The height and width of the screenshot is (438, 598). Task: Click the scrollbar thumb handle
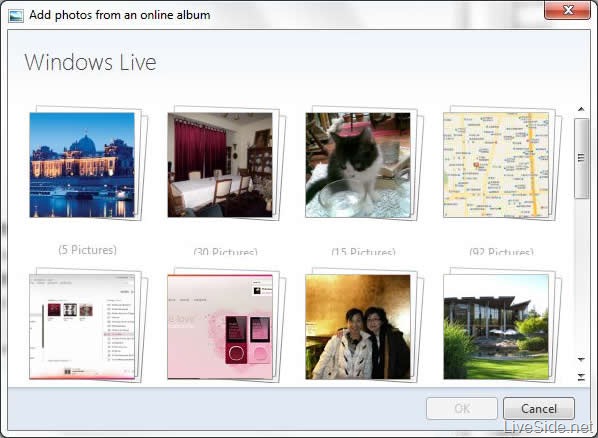[x=581, y=158]
